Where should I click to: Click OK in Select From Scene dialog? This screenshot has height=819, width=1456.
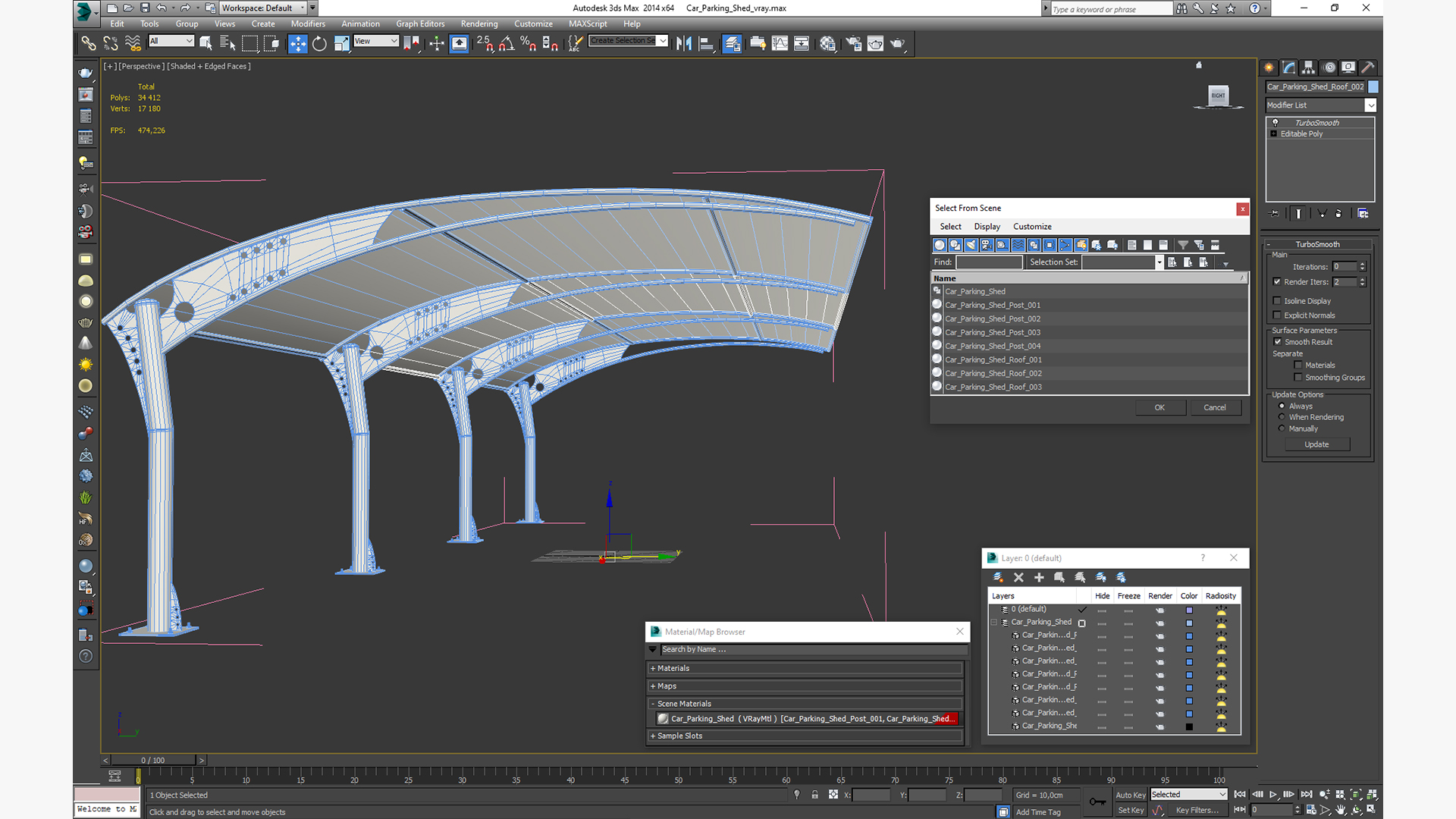1159,408
